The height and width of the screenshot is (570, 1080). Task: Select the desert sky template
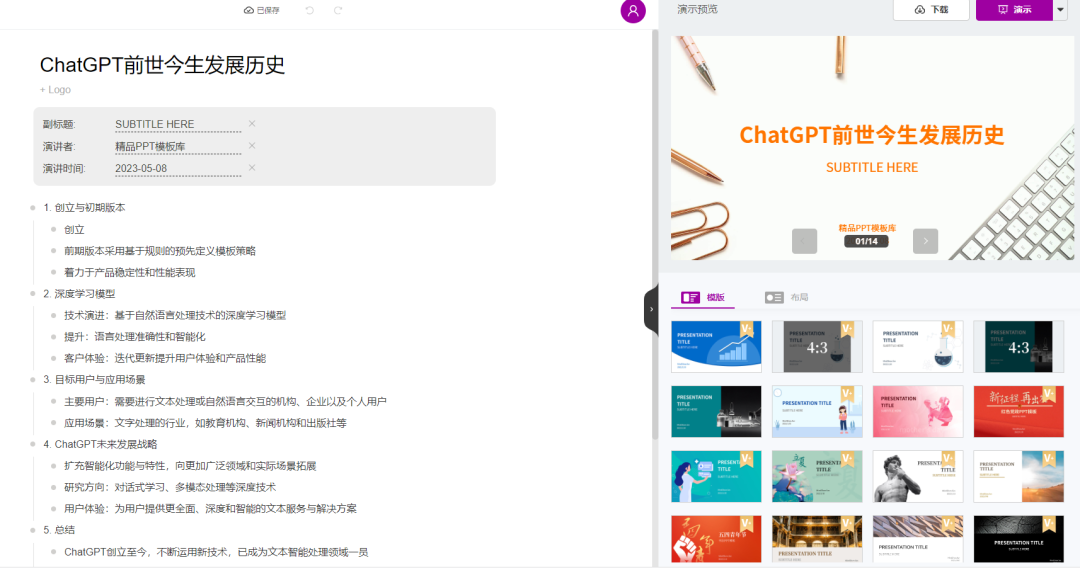click(x=1019, y=476)
